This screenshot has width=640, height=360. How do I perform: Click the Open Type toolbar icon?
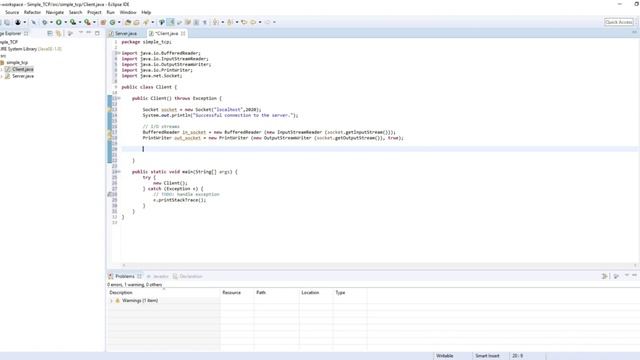128,22
